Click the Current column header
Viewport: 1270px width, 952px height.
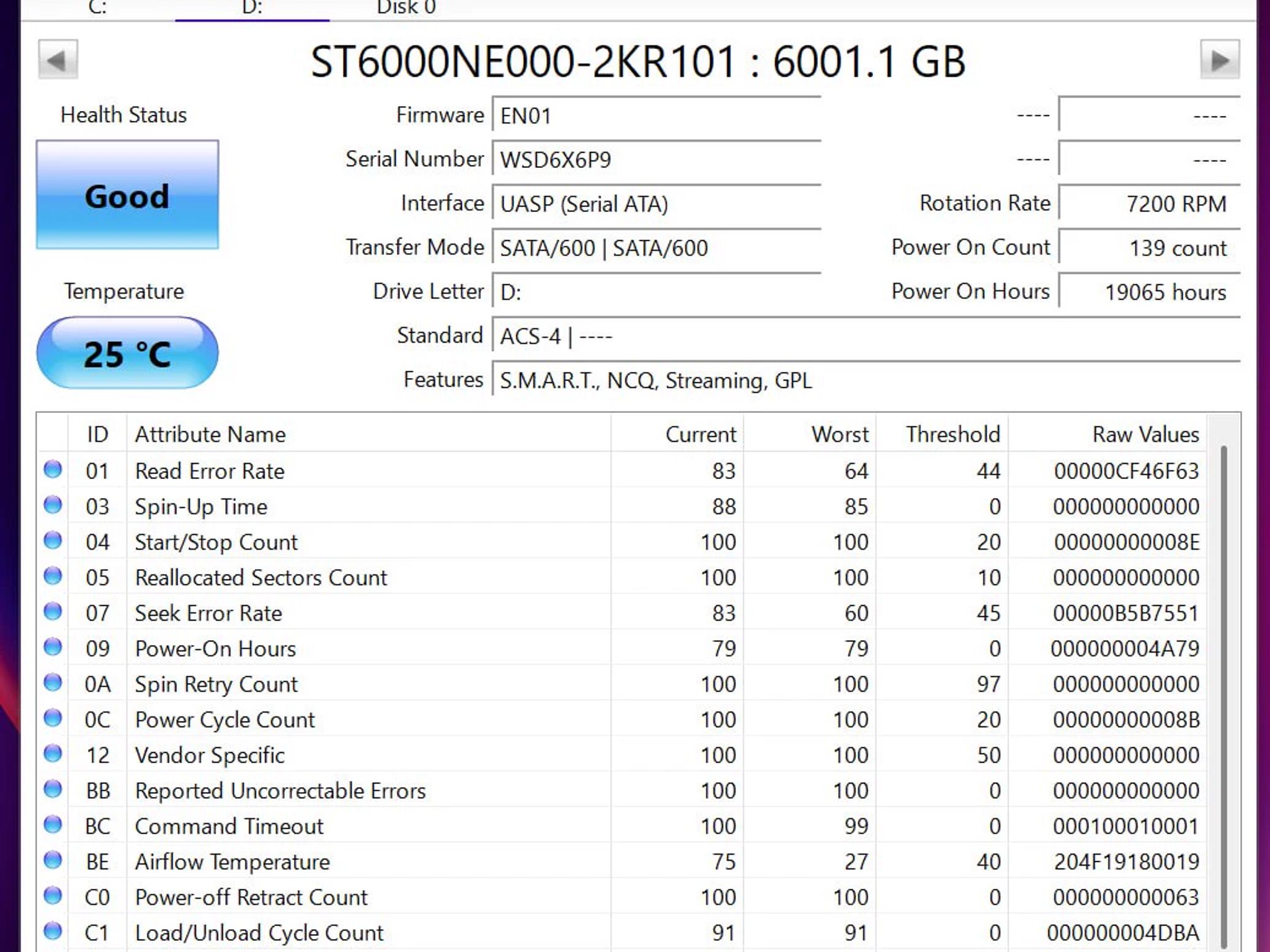tap(677, 434)
